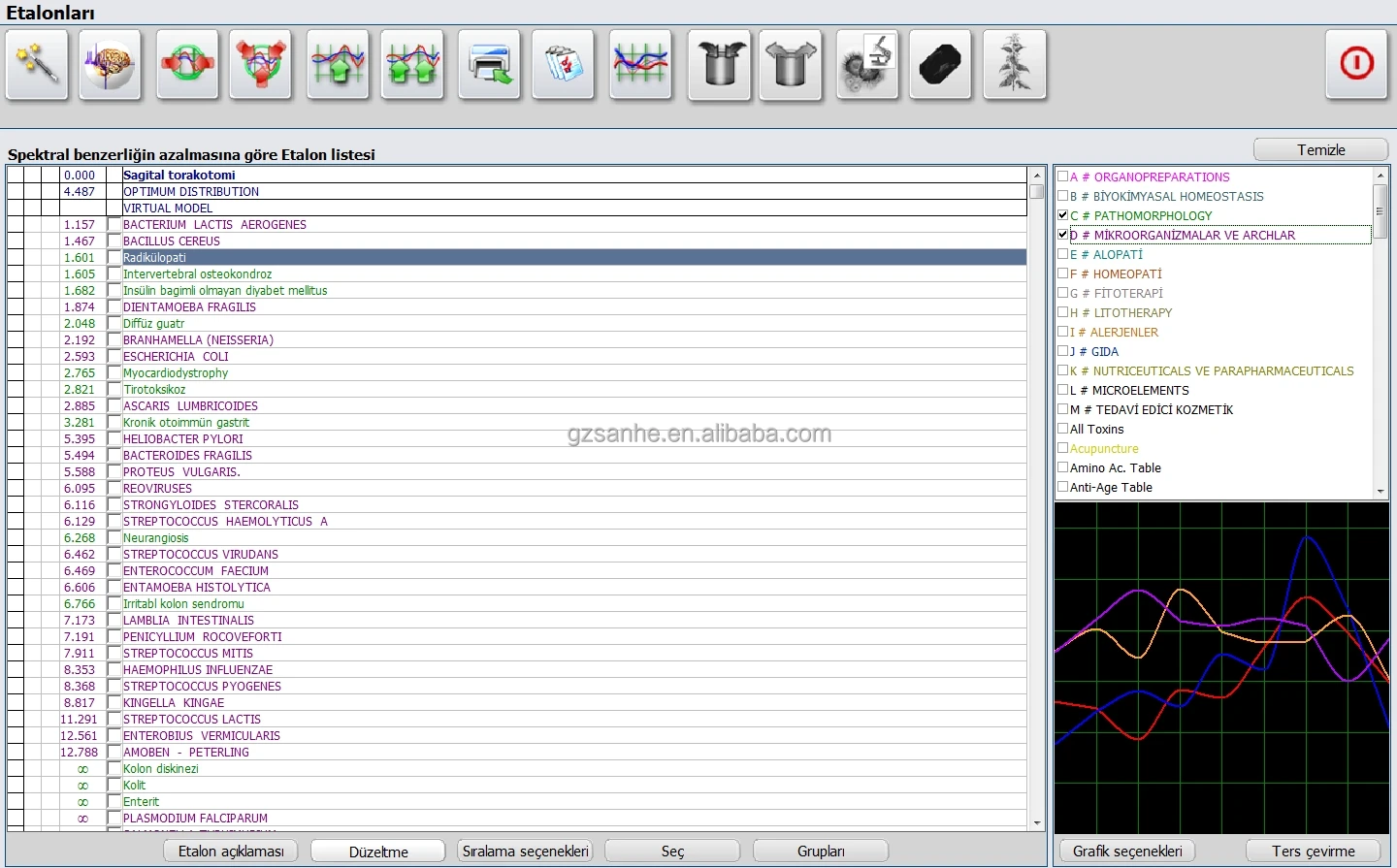Open Grafik seçenekleri graph options
The image size is (1397, 868).
point(1127,851)
